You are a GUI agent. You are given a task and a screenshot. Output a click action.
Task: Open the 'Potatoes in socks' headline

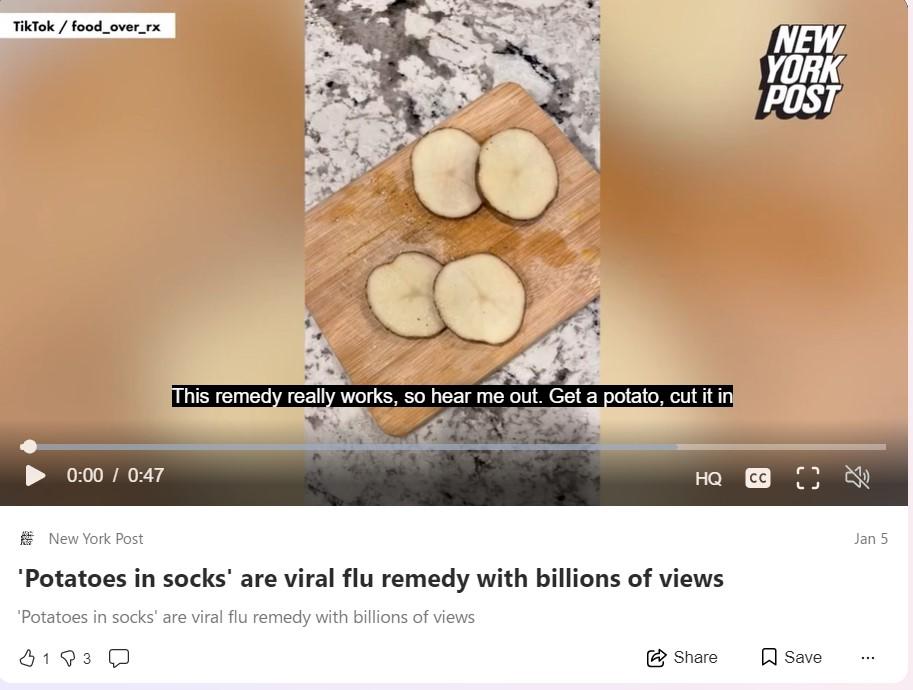(x=371, y=579)
